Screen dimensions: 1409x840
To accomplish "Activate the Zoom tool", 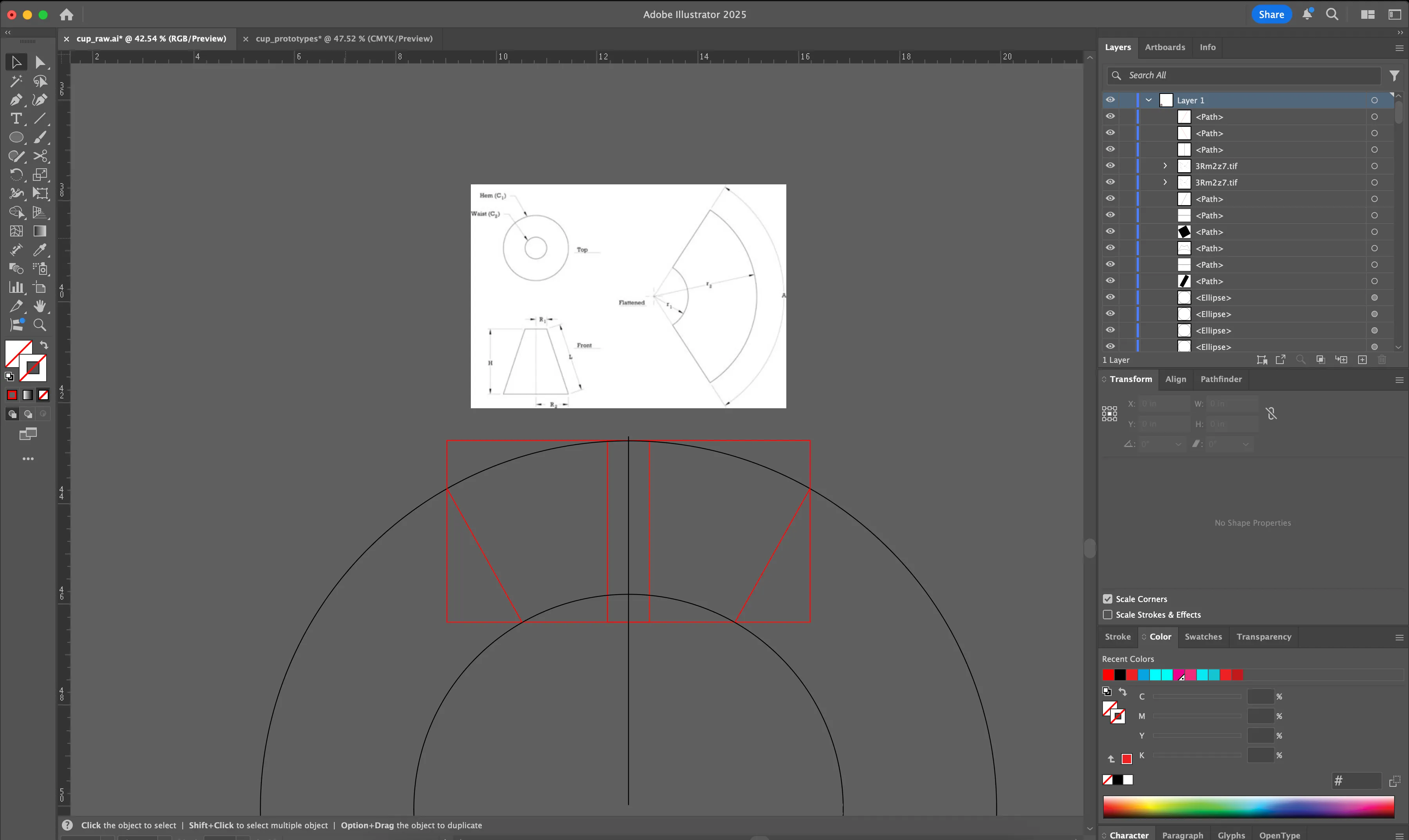I will (x=40, y=325).
